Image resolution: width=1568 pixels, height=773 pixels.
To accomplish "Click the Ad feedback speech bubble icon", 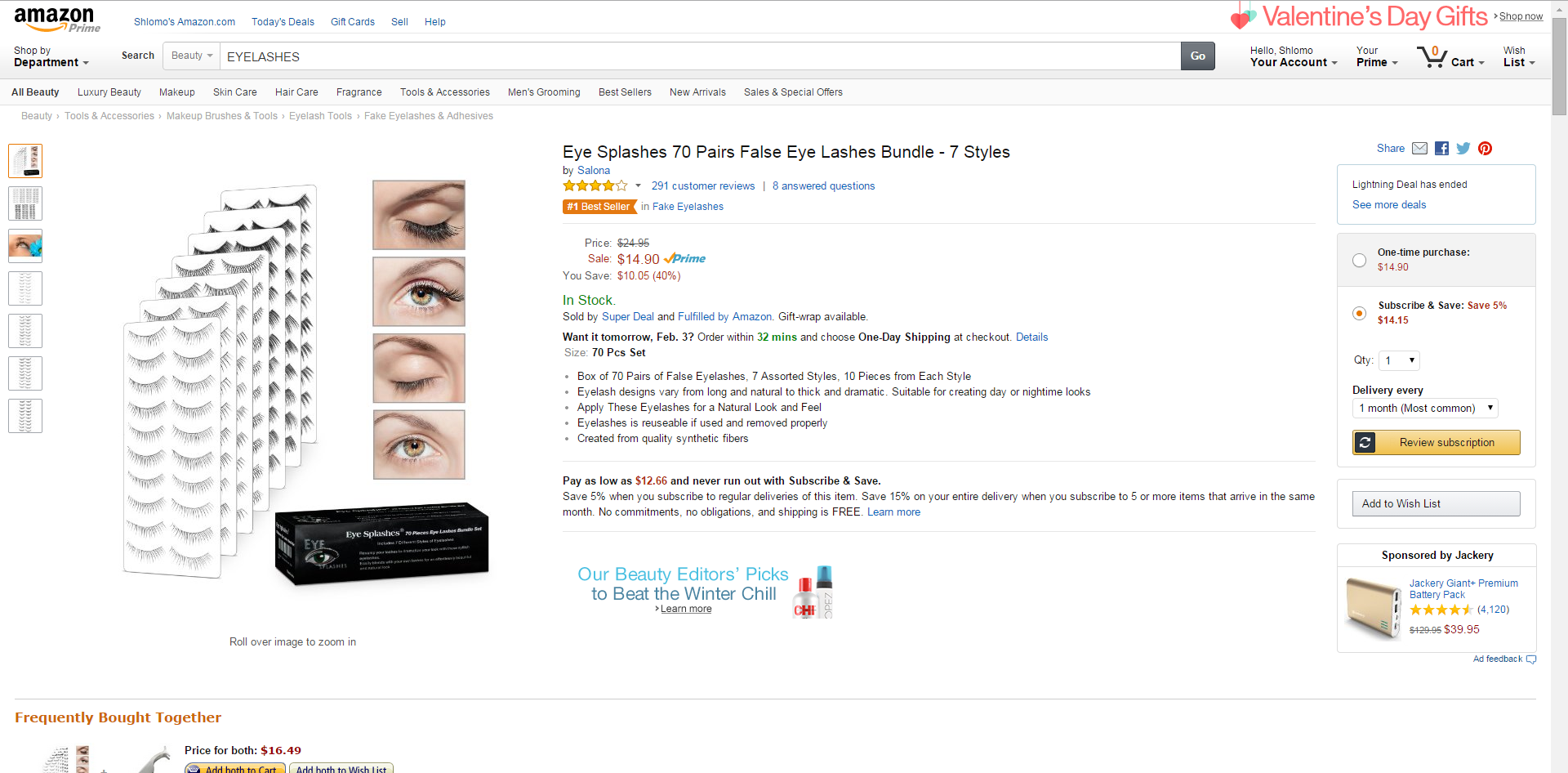I will [x=1530, y=659].
